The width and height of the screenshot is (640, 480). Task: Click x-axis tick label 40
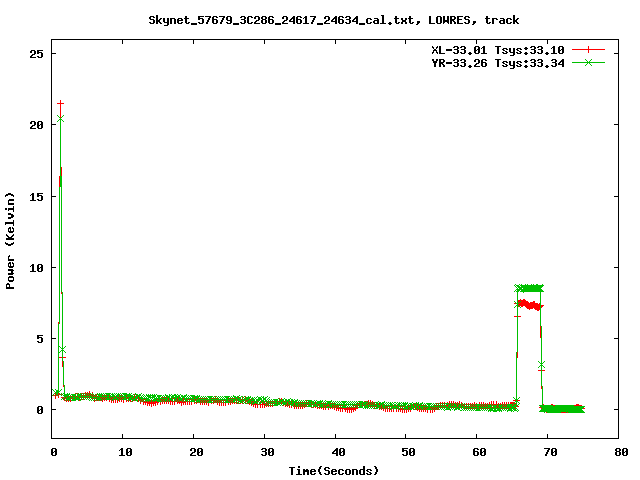[338, 452]
